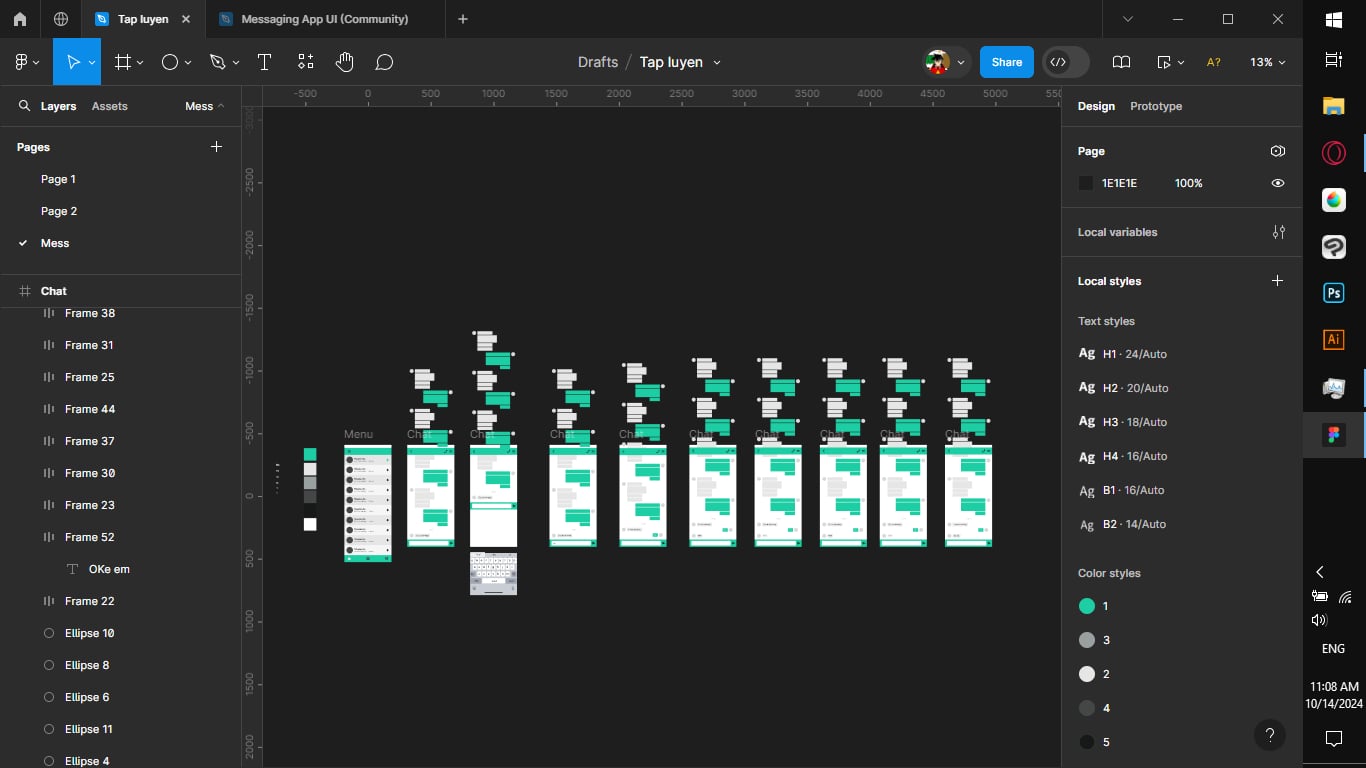Open the Help question mark button
Viewport: 1366px width, 768px height.
click(1269, 735)
